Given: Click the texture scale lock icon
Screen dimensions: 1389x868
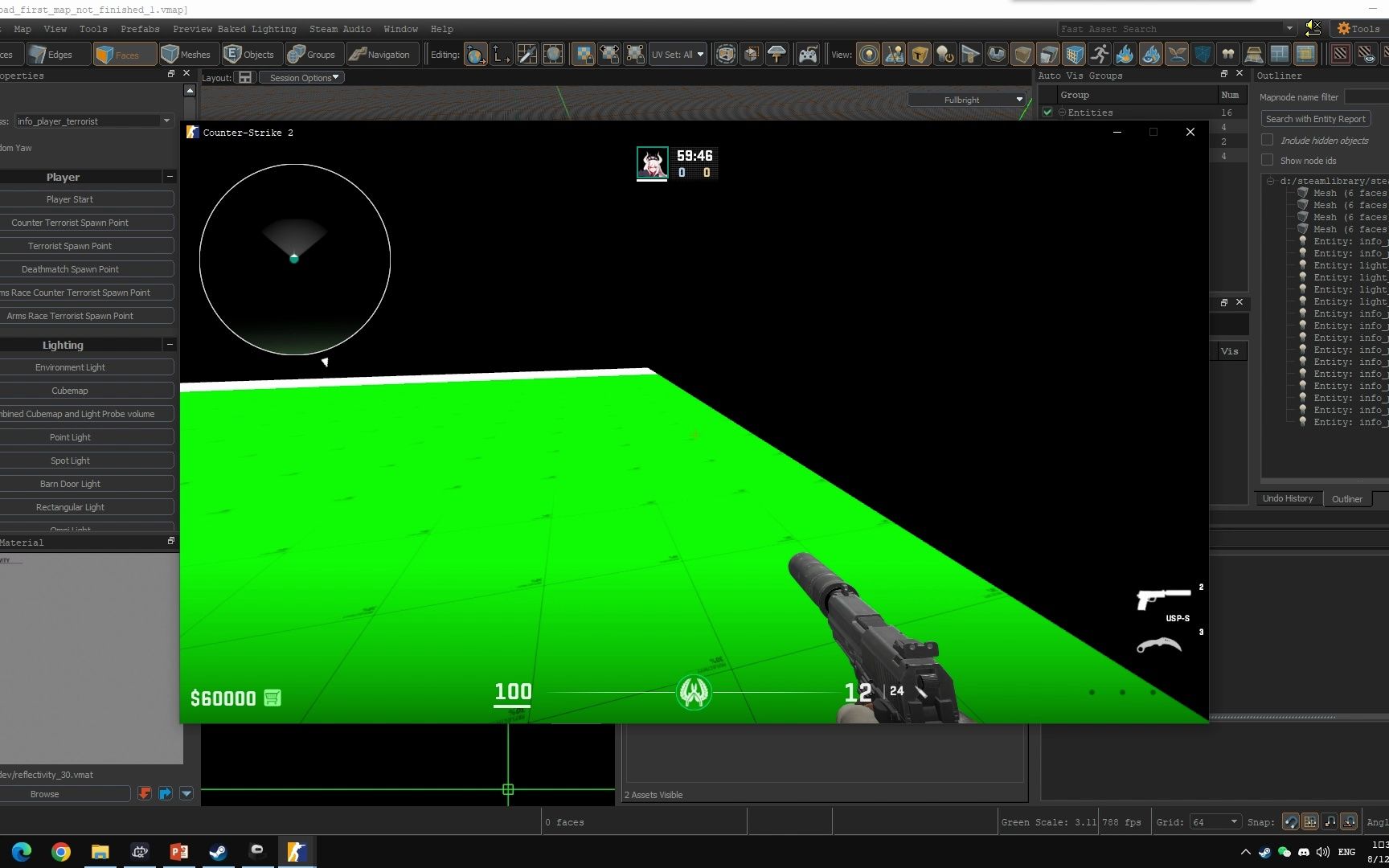Looking at the screenshot, I should [x=609, y=55].
